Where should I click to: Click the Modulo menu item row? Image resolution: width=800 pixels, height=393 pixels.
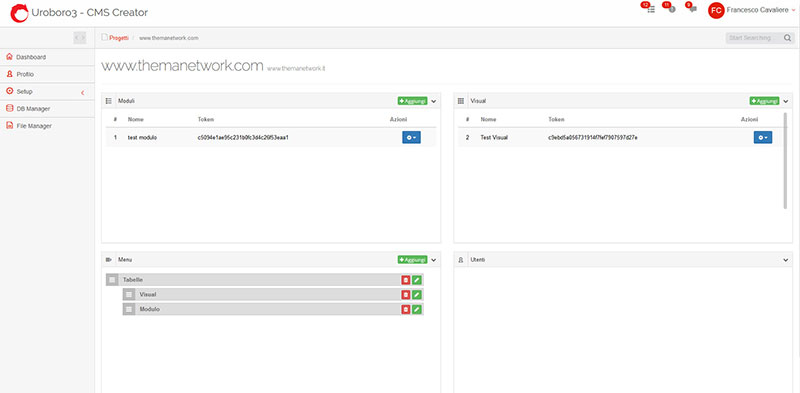pos(273,309)
